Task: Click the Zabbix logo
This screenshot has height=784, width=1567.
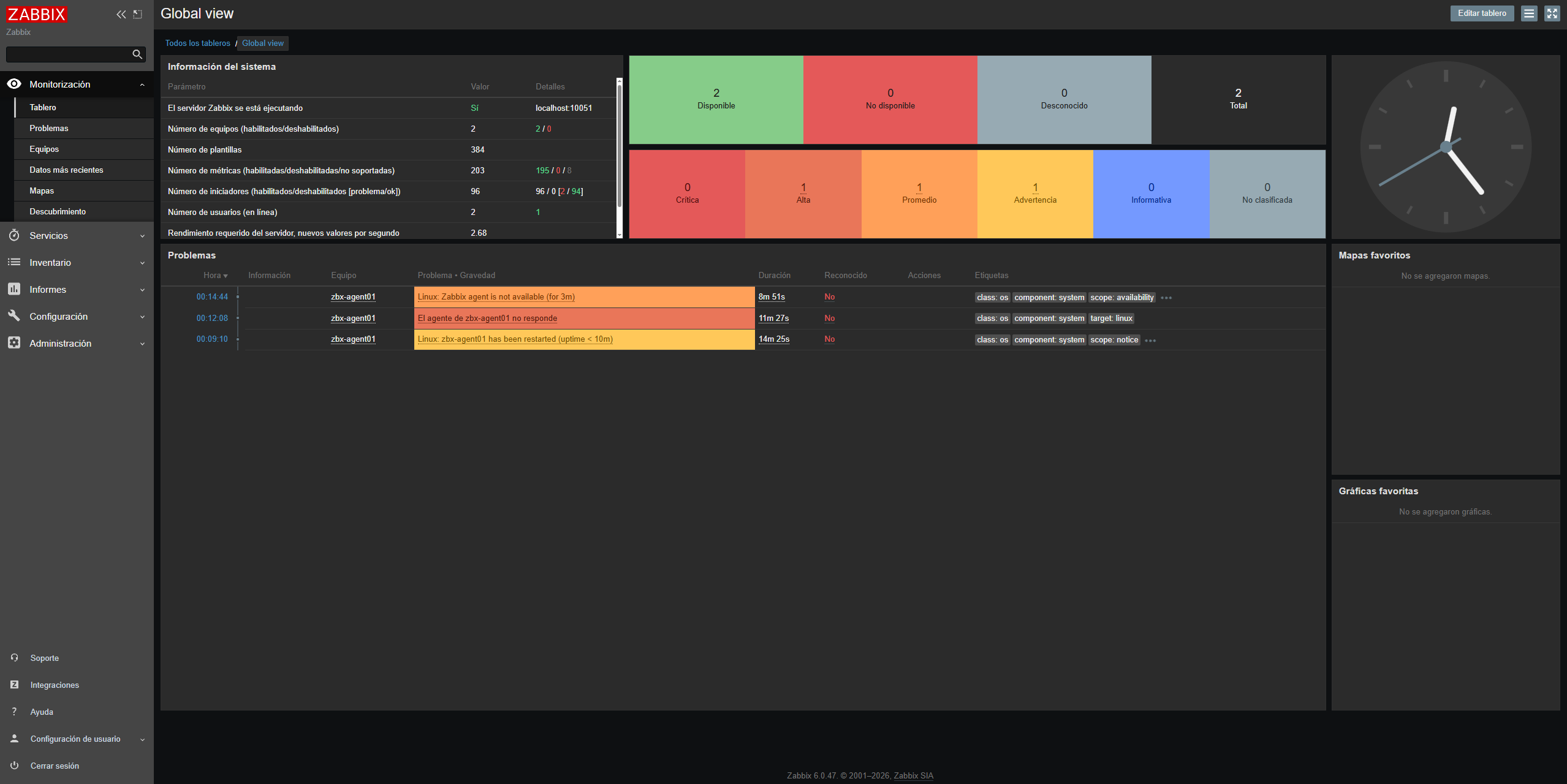Action: (x=36, y=14)
